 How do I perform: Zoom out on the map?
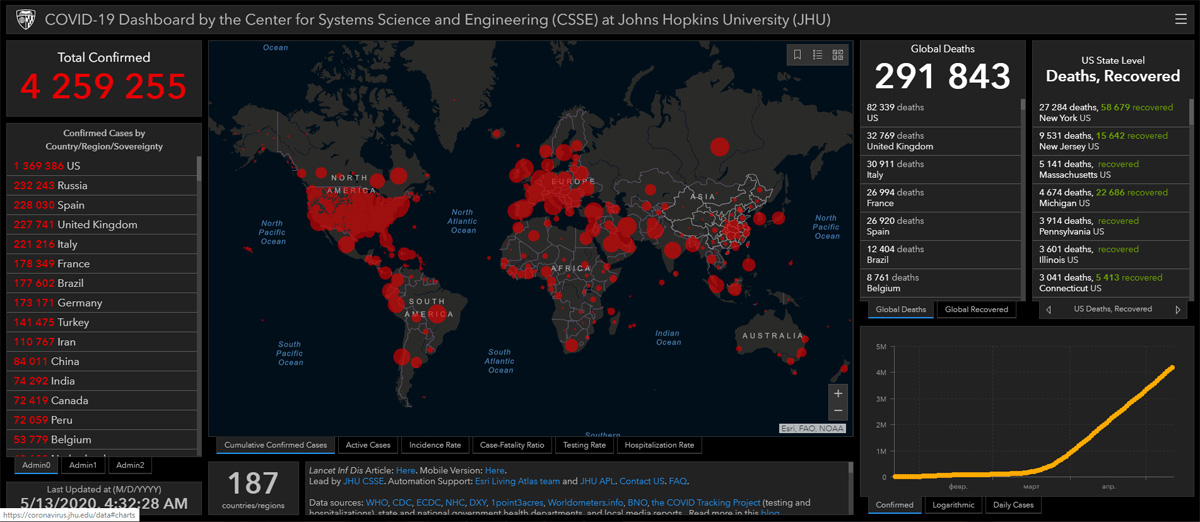[838, 411]
